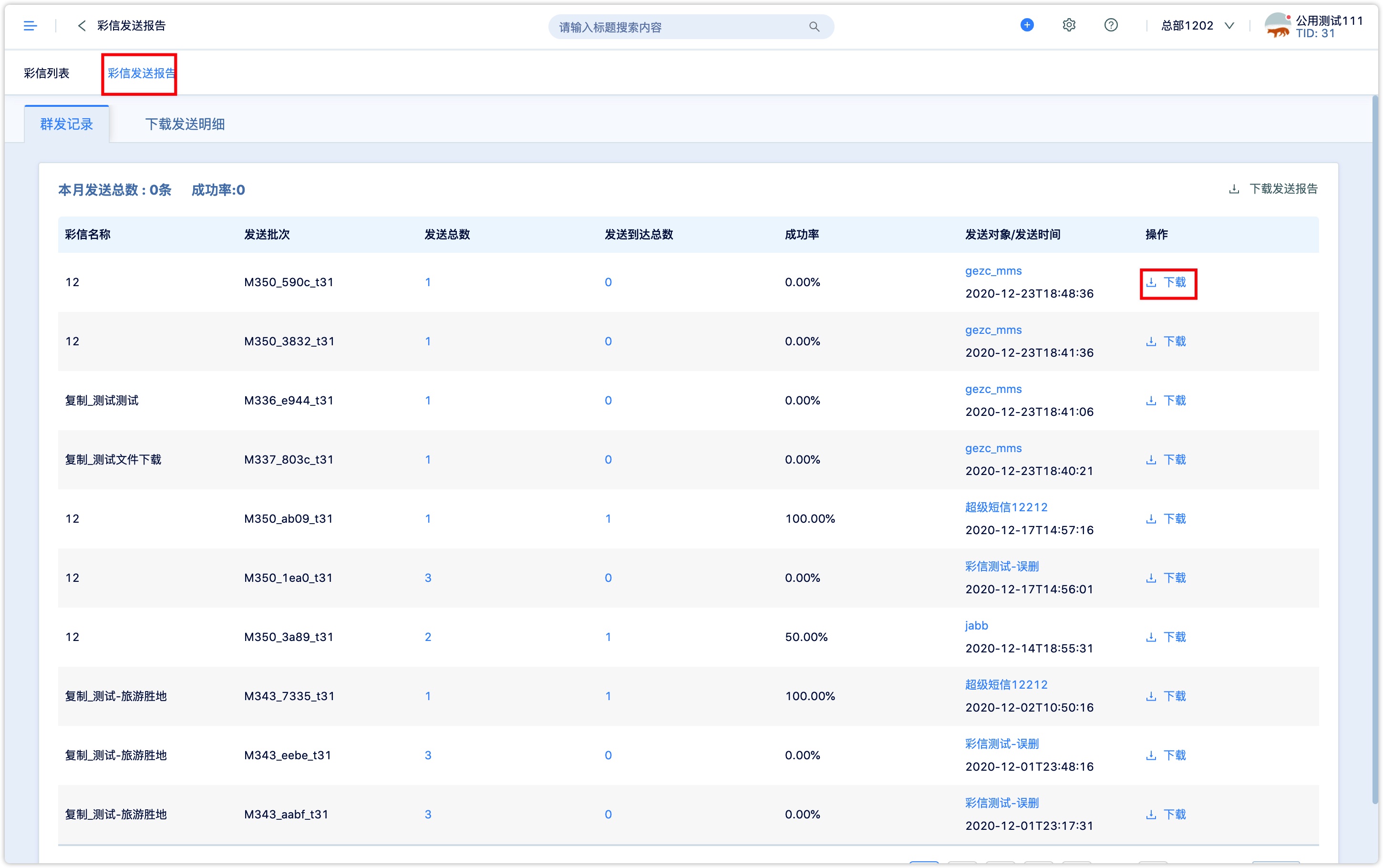The width and height of the screenshot is (1383, 868).
Task: Click the 发送批次 column header
Action: tap(267, 235)
